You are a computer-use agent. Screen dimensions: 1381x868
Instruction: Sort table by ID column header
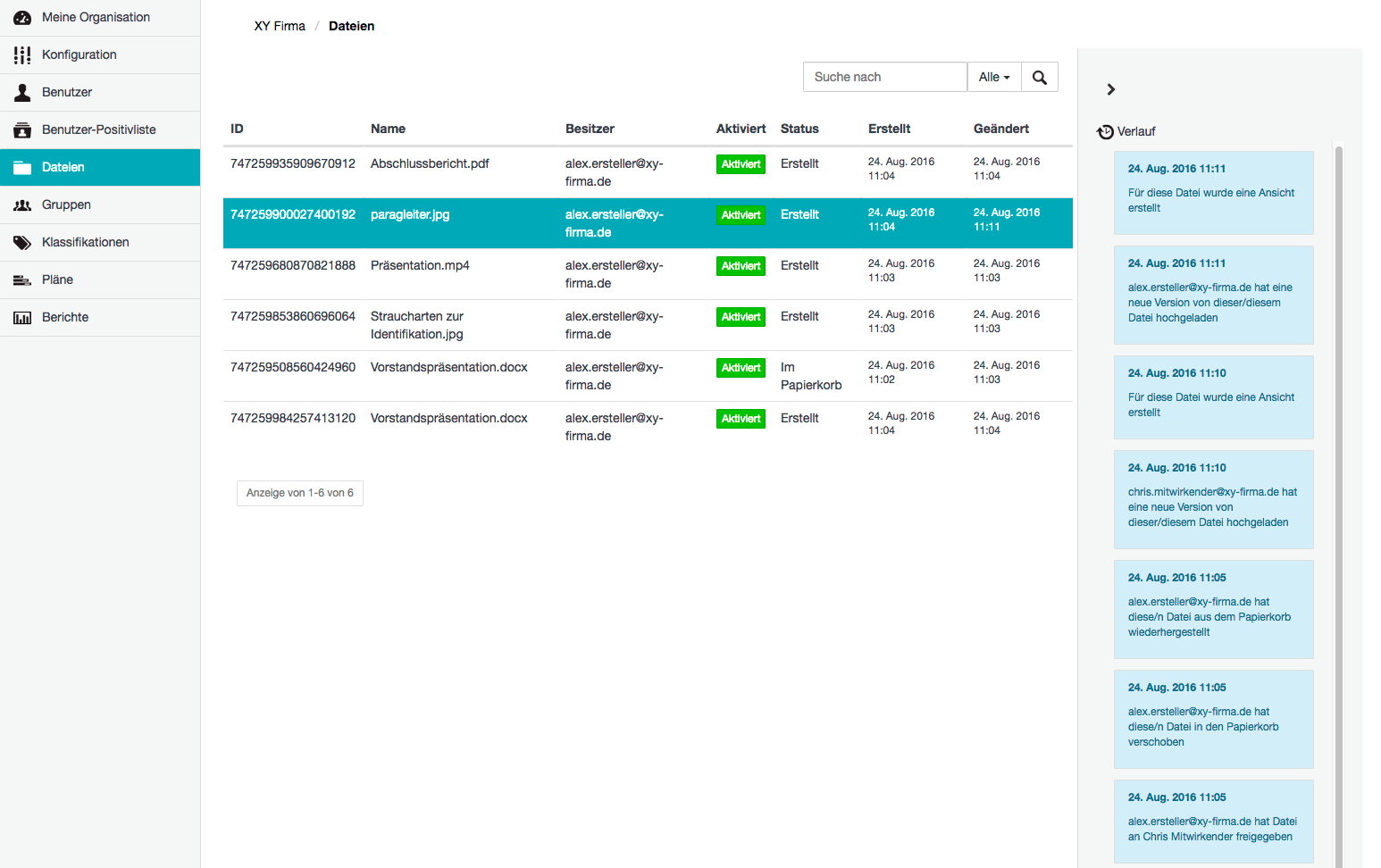[237, 129]
